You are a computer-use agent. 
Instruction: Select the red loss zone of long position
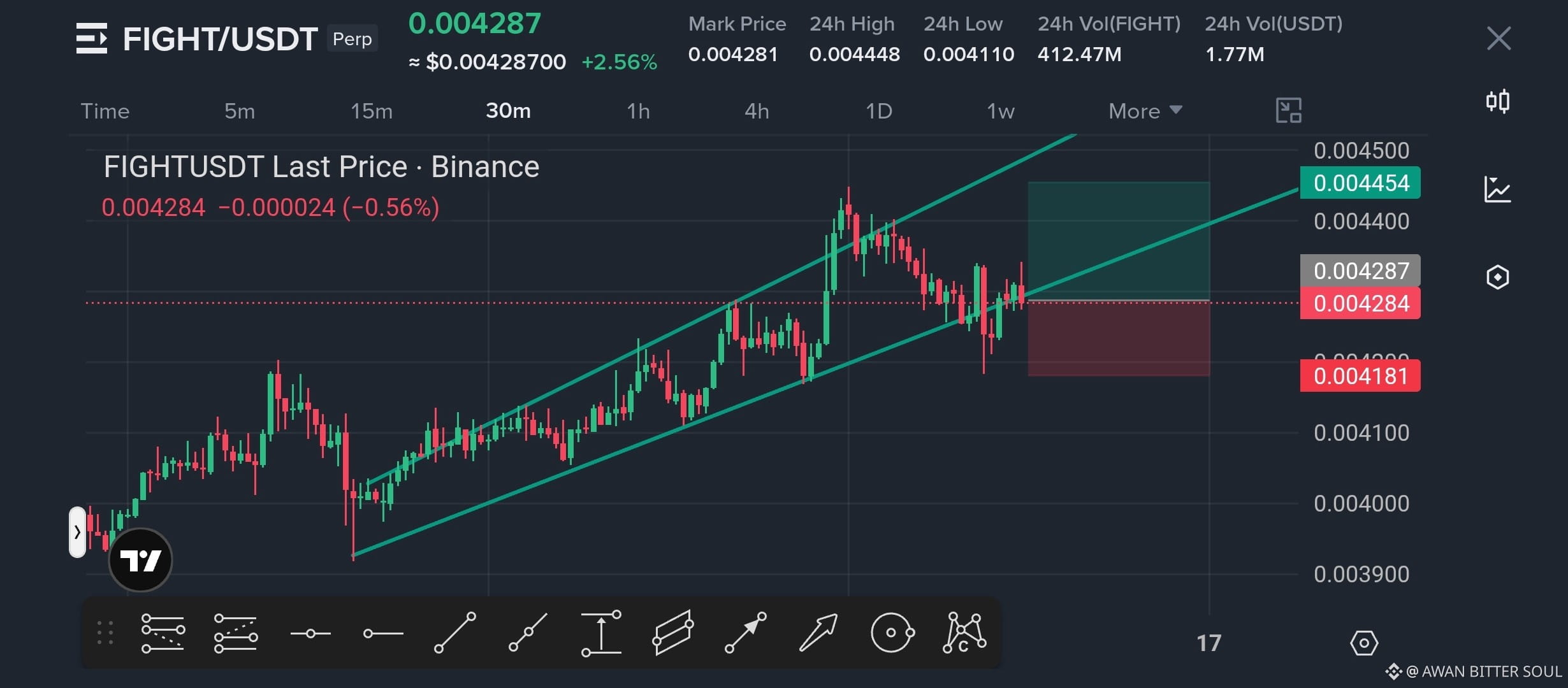pos(1119,338)
